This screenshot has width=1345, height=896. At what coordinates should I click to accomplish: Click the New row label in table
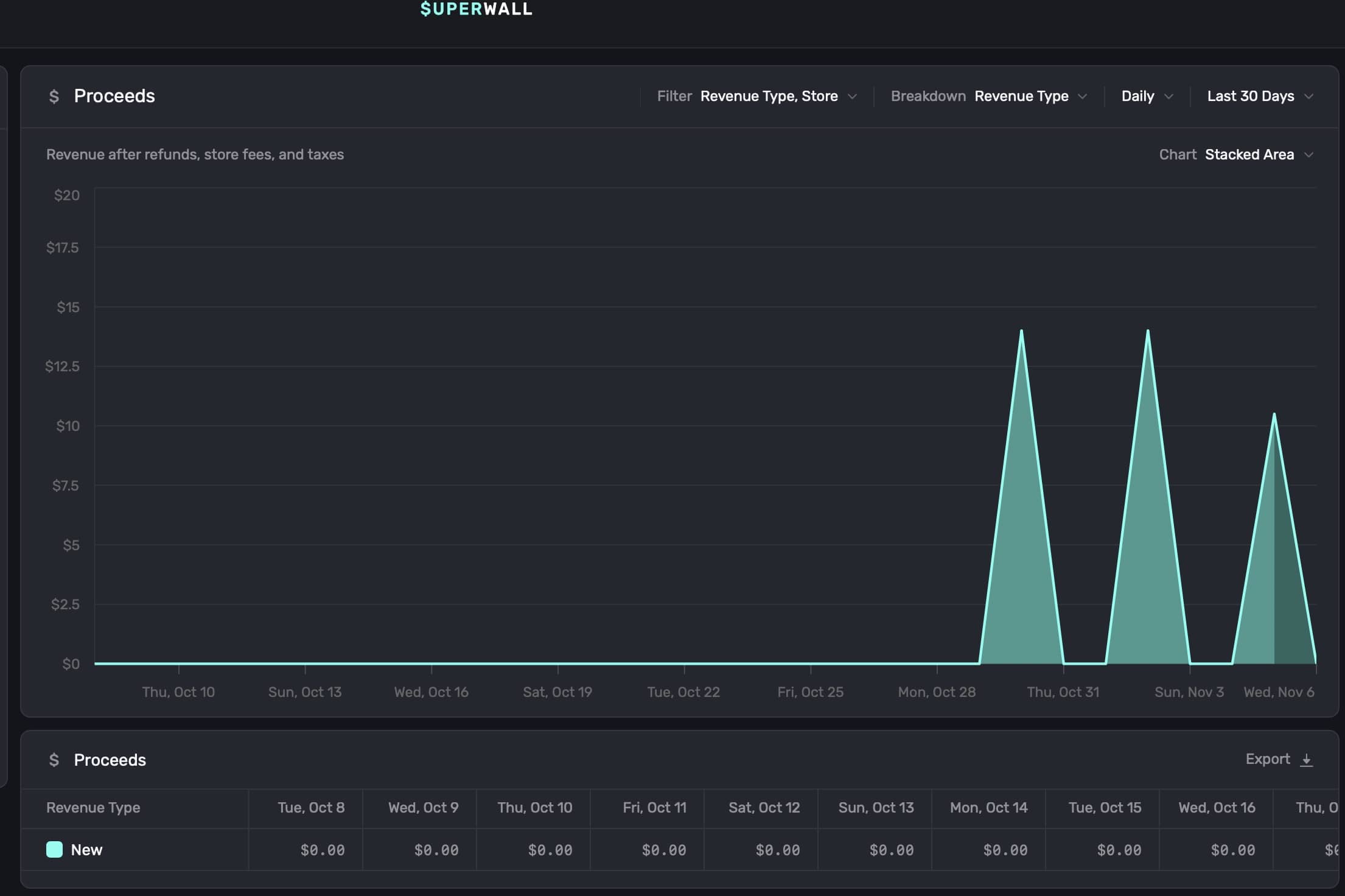click(x=86, y=850)
